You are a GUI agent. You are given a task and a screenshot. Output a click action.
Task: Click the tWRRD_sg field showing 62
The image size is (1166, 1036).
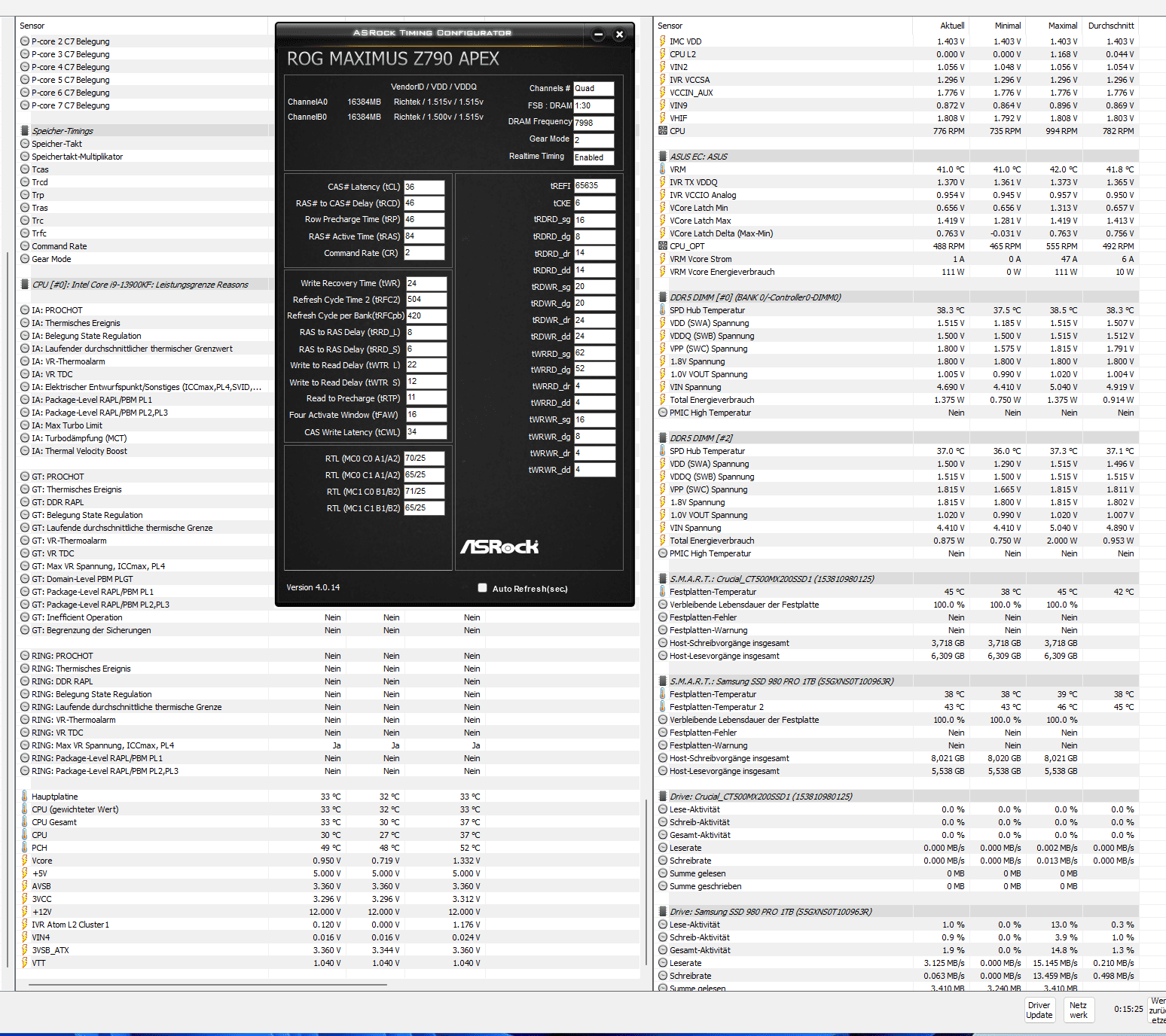click(x=595, y=352)
